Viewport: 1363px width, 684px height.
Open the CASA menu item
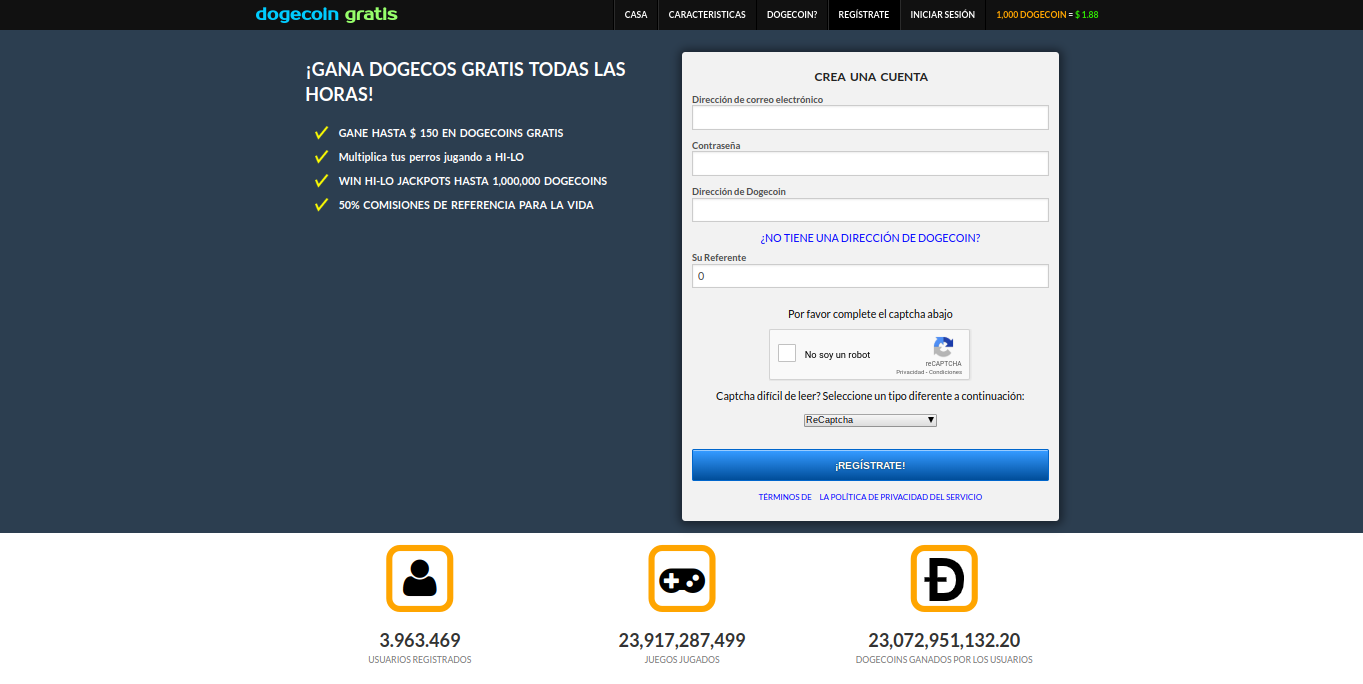coord(636,15)
